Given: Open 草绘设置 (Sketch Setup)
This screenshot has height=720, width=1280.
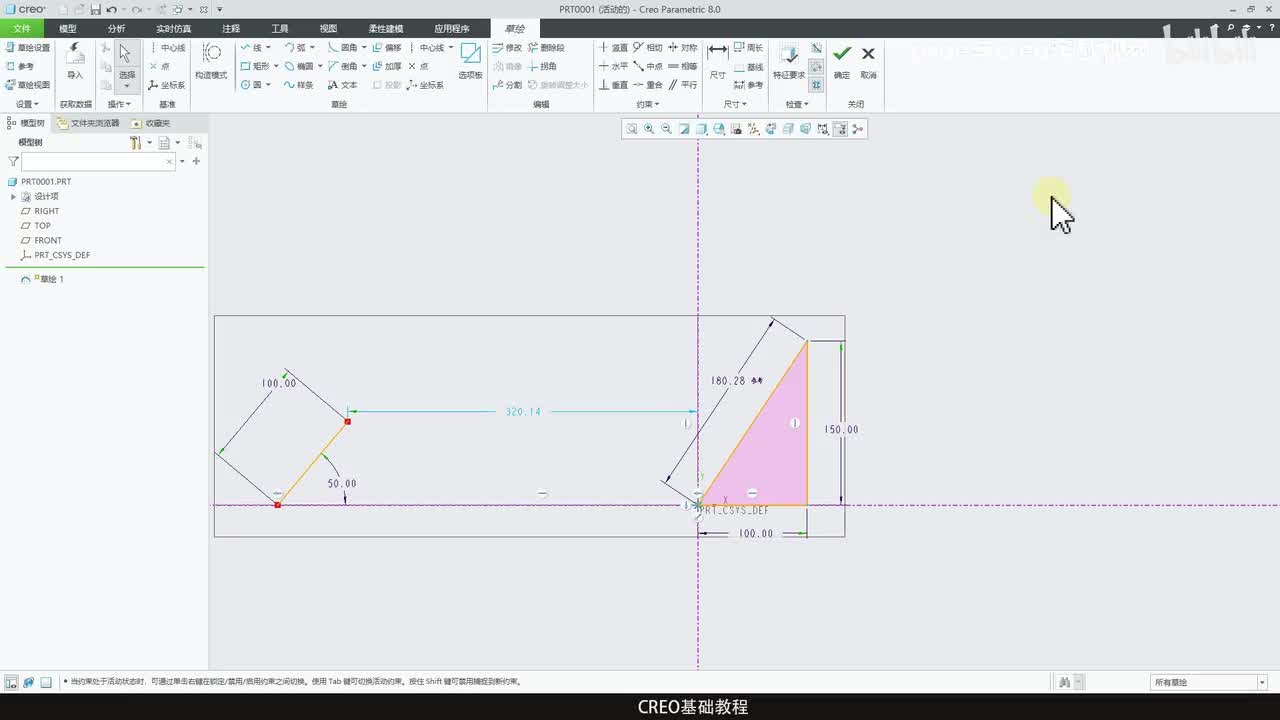Looking at the screenshot, I should [x=27, y=47].
